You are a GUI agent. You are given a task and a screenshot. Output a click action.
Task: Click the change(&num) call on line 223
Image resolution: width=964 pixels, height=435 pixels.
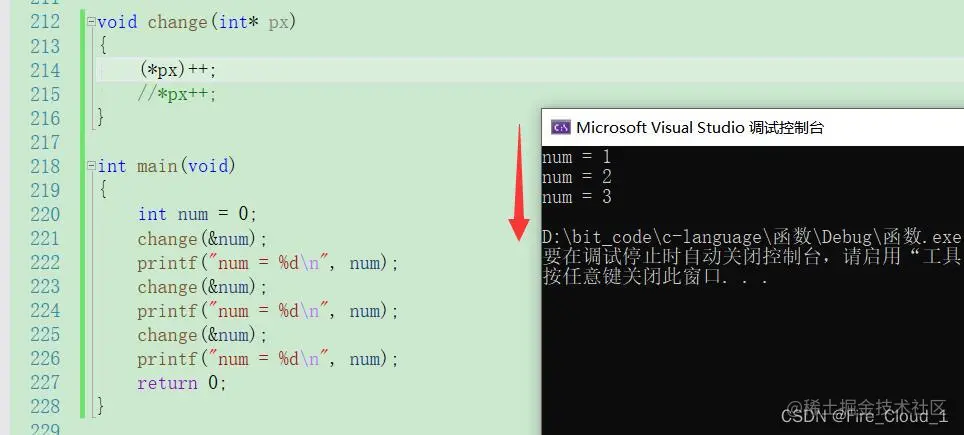pos(203,287)
